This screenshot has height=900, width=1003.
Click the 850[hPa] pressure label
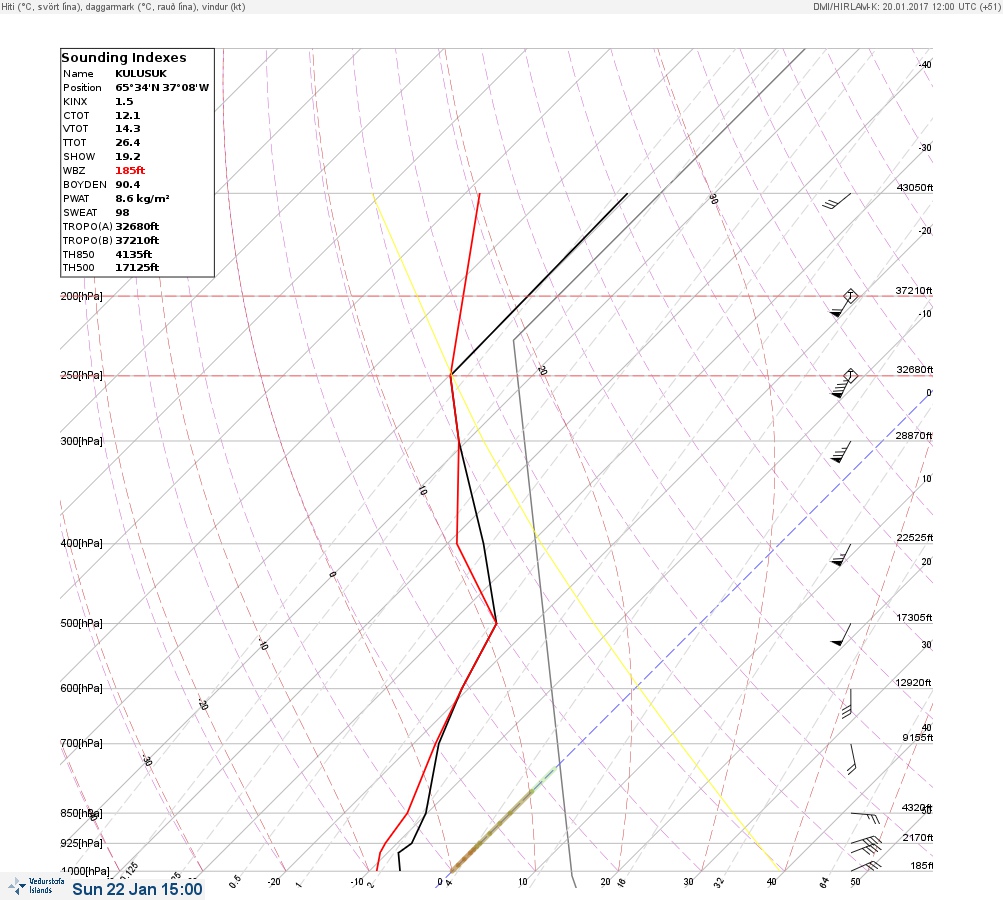(x=81, y=813)
